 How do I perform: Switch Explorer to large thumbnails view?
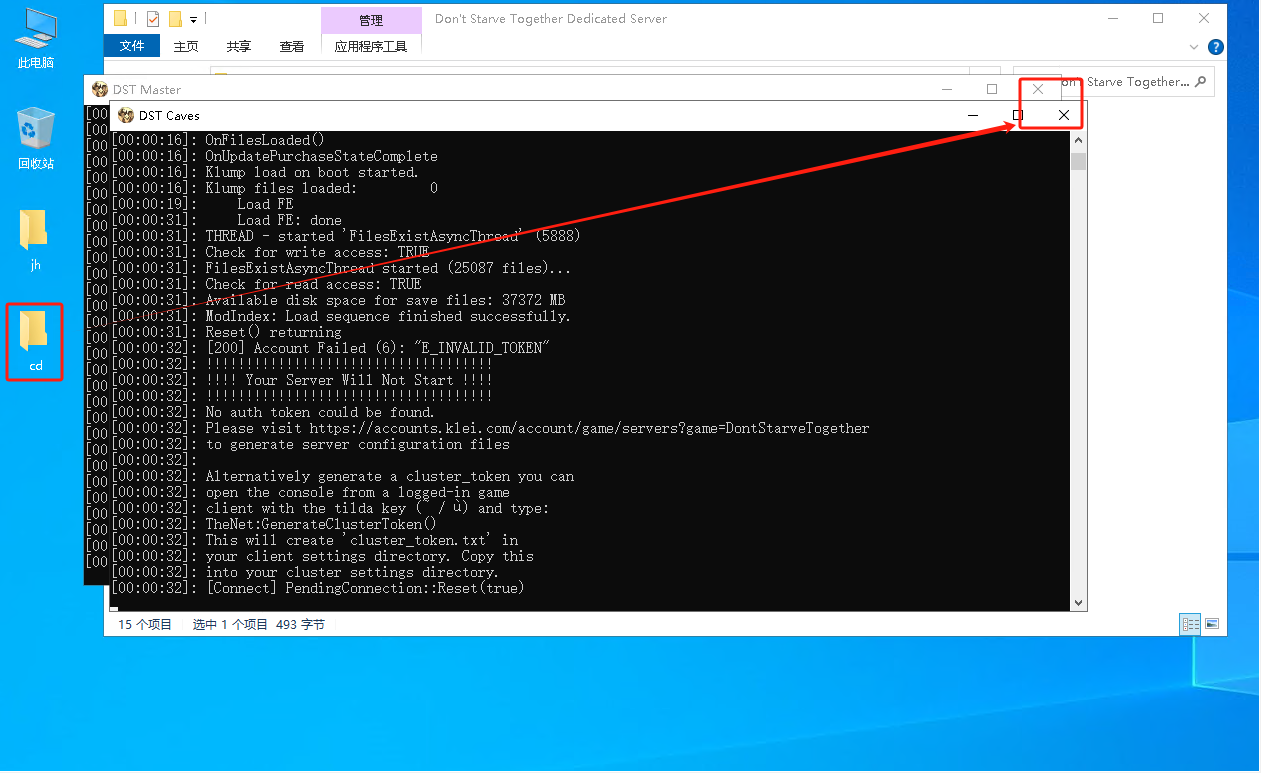1212,624
